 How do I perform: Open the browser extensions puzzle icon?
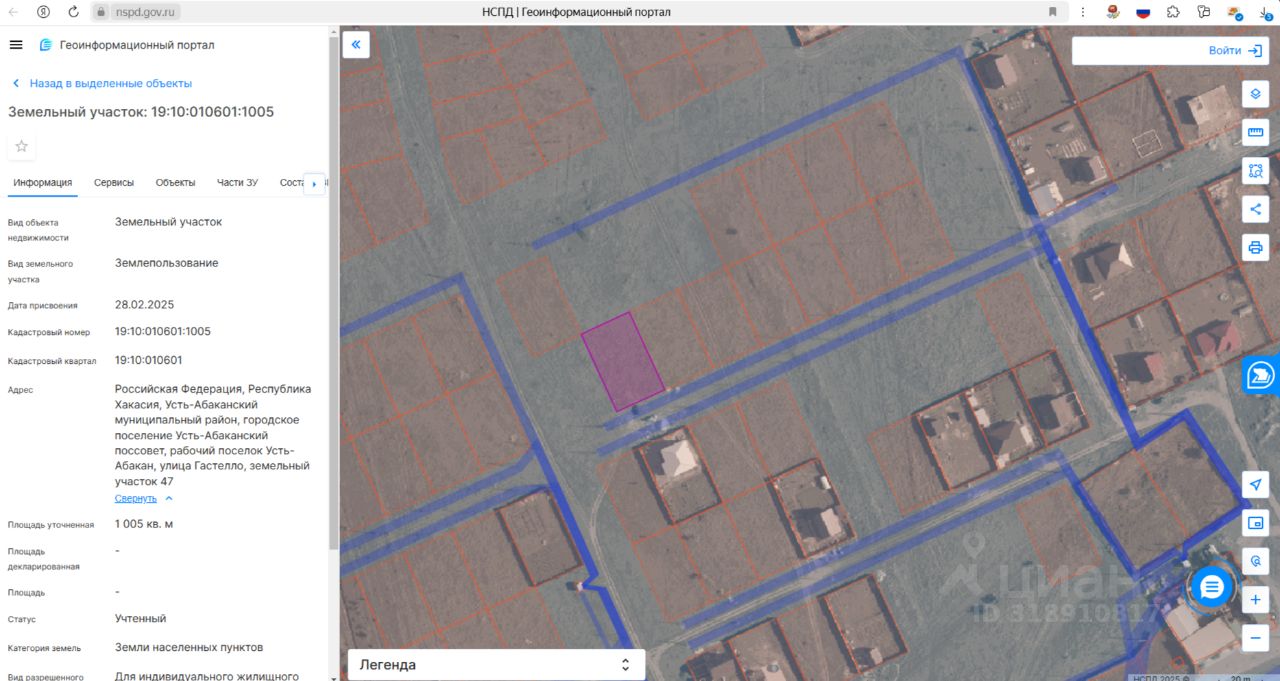tap(1173, 12)
